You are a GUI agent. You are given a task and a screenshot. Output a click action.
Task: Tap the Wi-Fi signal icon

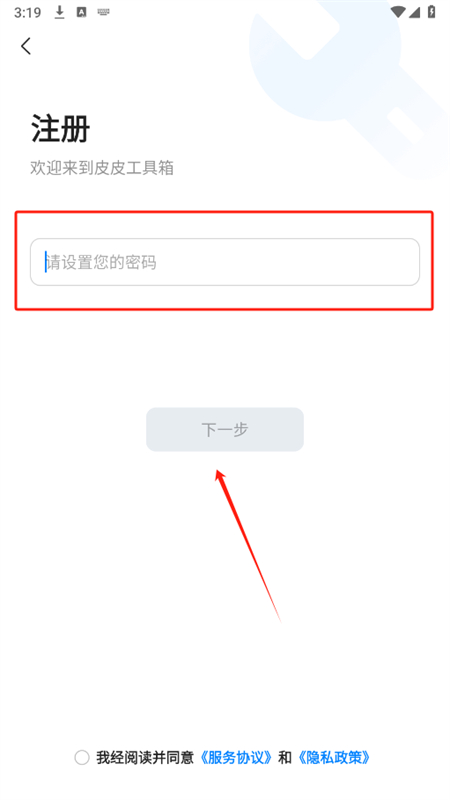[397, 12]
